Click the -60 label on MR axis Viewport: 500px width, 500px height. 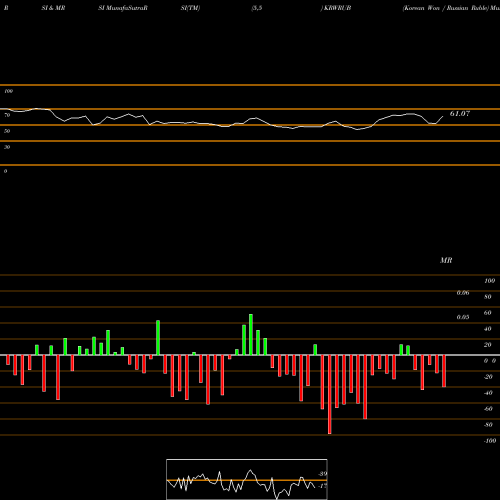point(488,409)
